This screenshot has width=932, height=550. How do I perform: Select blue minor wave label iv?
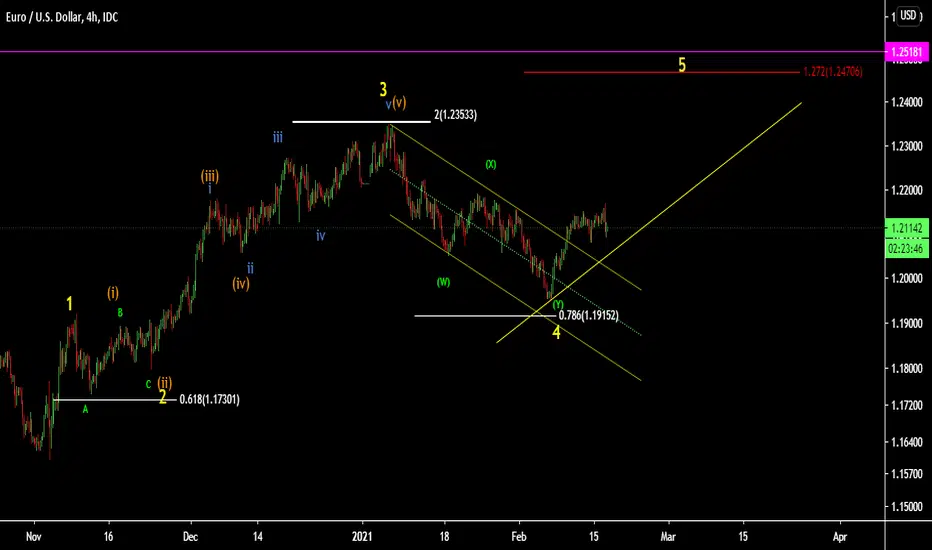[320, 236]
